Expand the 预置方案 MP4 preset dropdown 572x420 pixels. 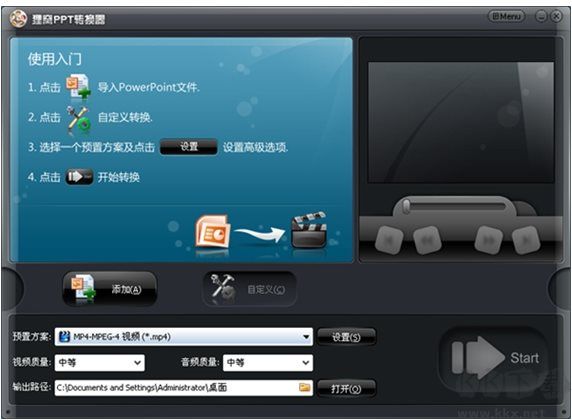184,336
